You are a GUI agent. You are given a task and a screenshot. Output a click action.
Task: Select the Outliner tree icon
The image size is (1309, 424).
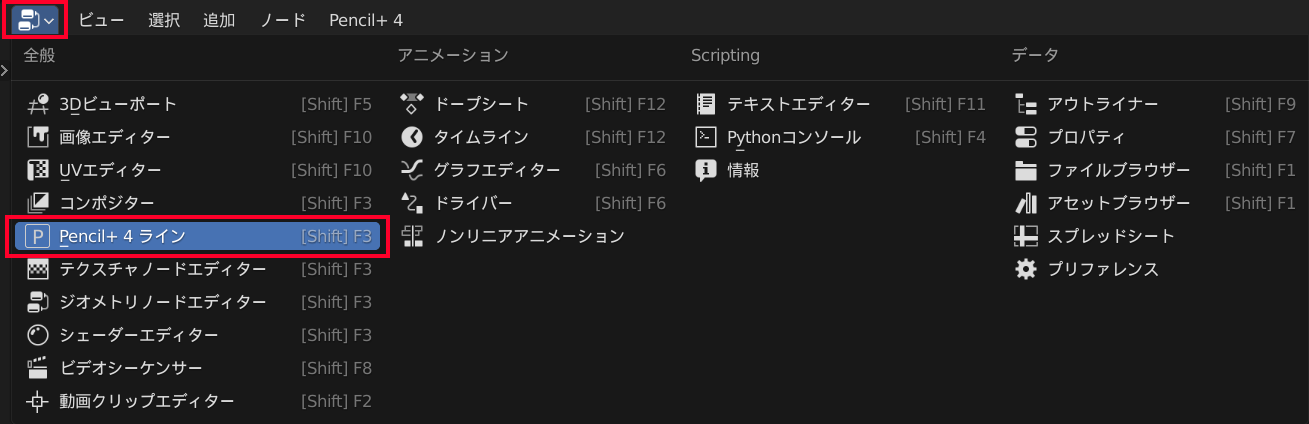(x=1026, y=104)
